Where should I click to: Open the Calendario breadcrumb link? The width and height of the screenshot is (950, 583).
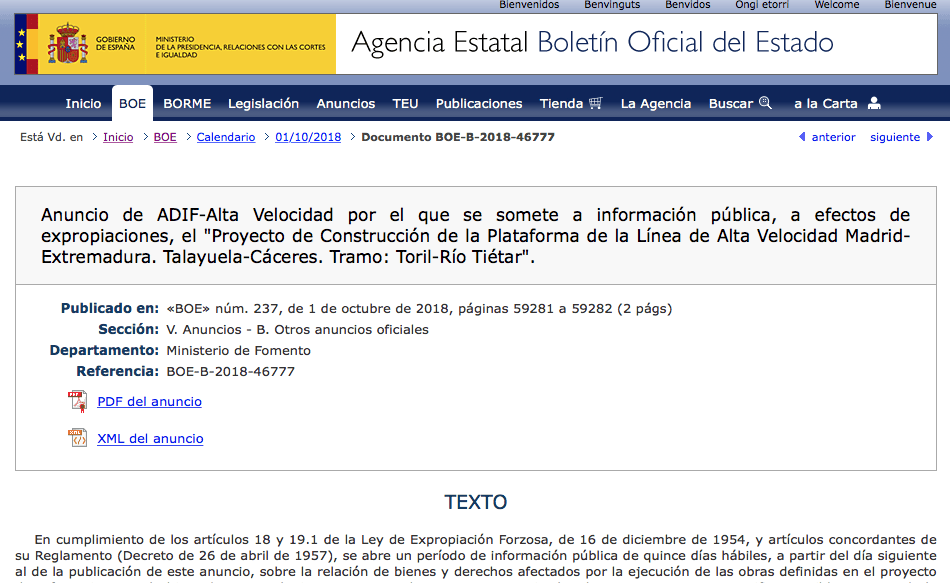point(226,137)
